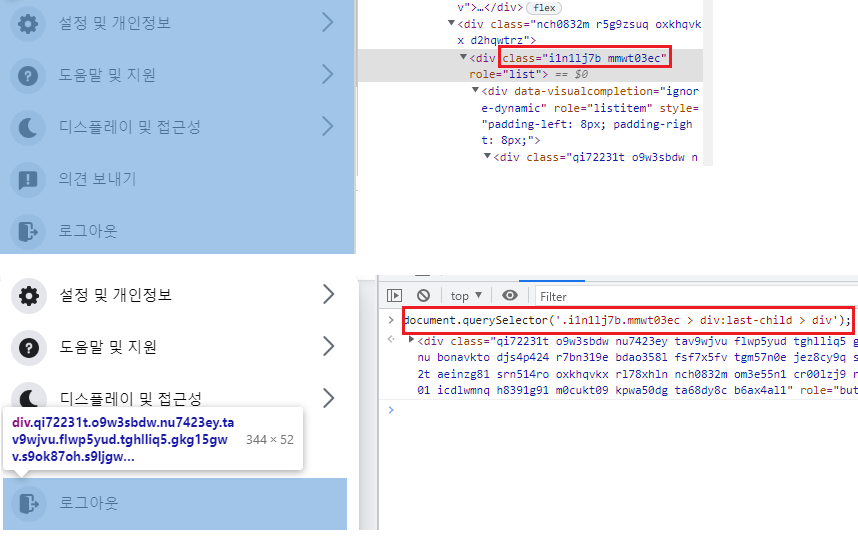Focus the console Filter field

coord(696,296)
